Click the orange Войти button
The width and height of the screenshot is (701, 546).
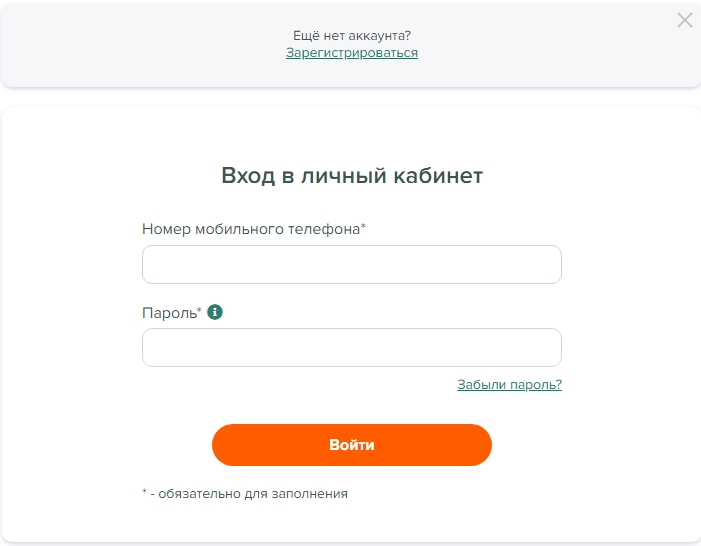[352, 445]
